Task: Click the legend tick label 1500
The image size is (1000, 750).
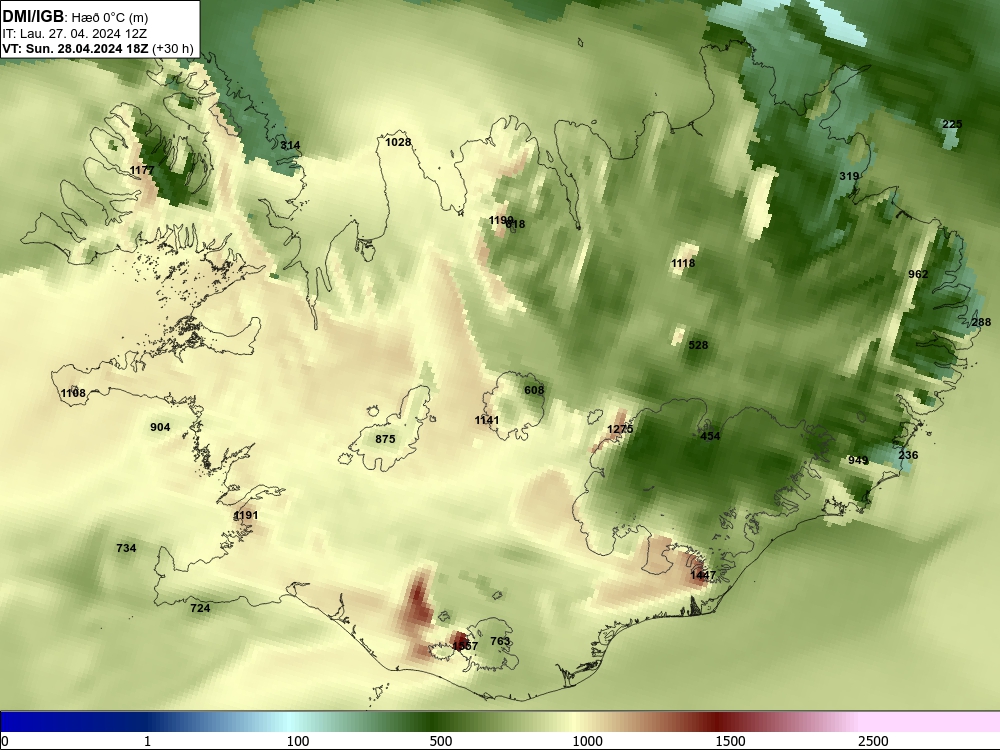Action: [x=730, y=741]
